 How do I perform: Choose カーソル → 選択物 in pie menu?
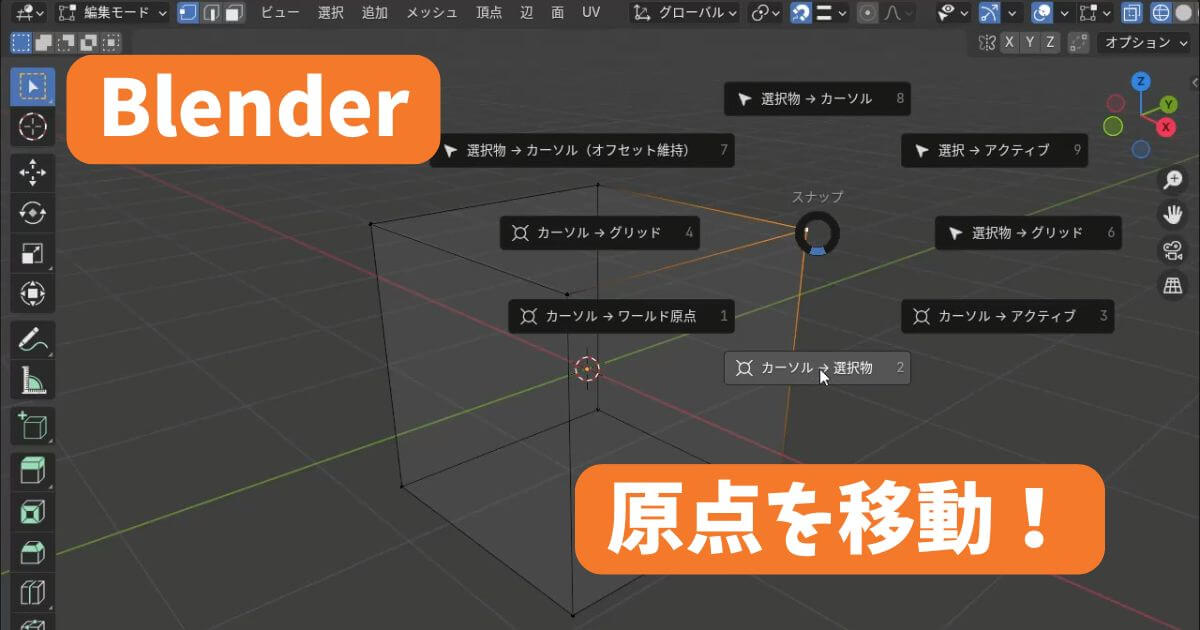coord(817,367)
